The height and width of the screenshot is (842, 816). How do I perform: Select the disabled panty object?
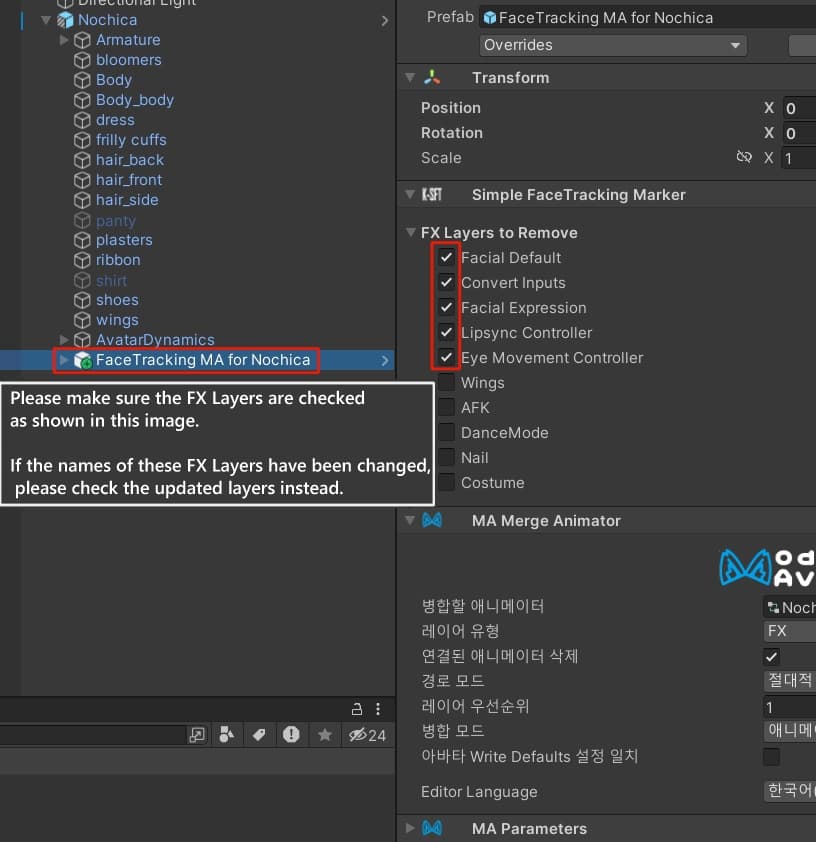coord(116,220)
